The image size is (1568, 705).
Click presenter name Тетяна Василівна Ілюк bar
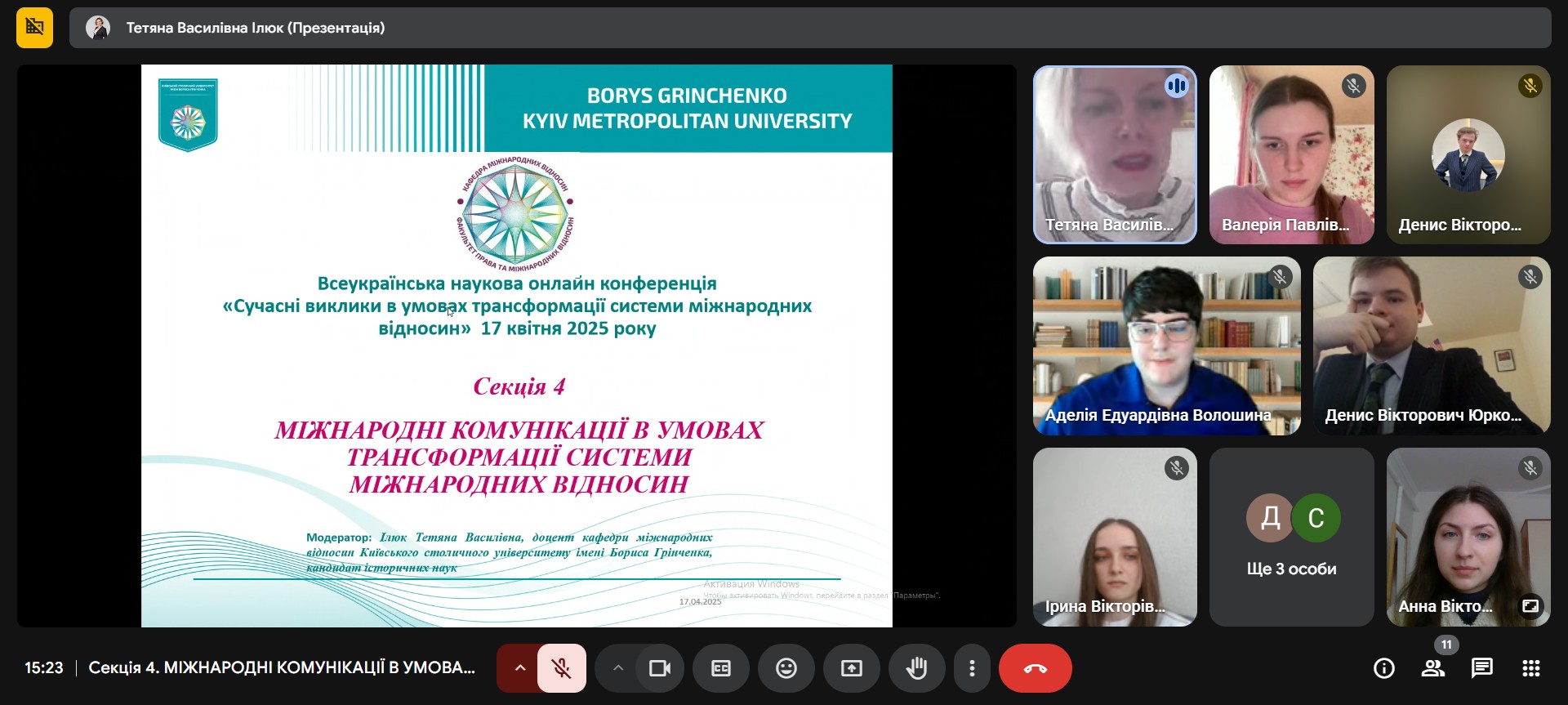click(255, 28)
